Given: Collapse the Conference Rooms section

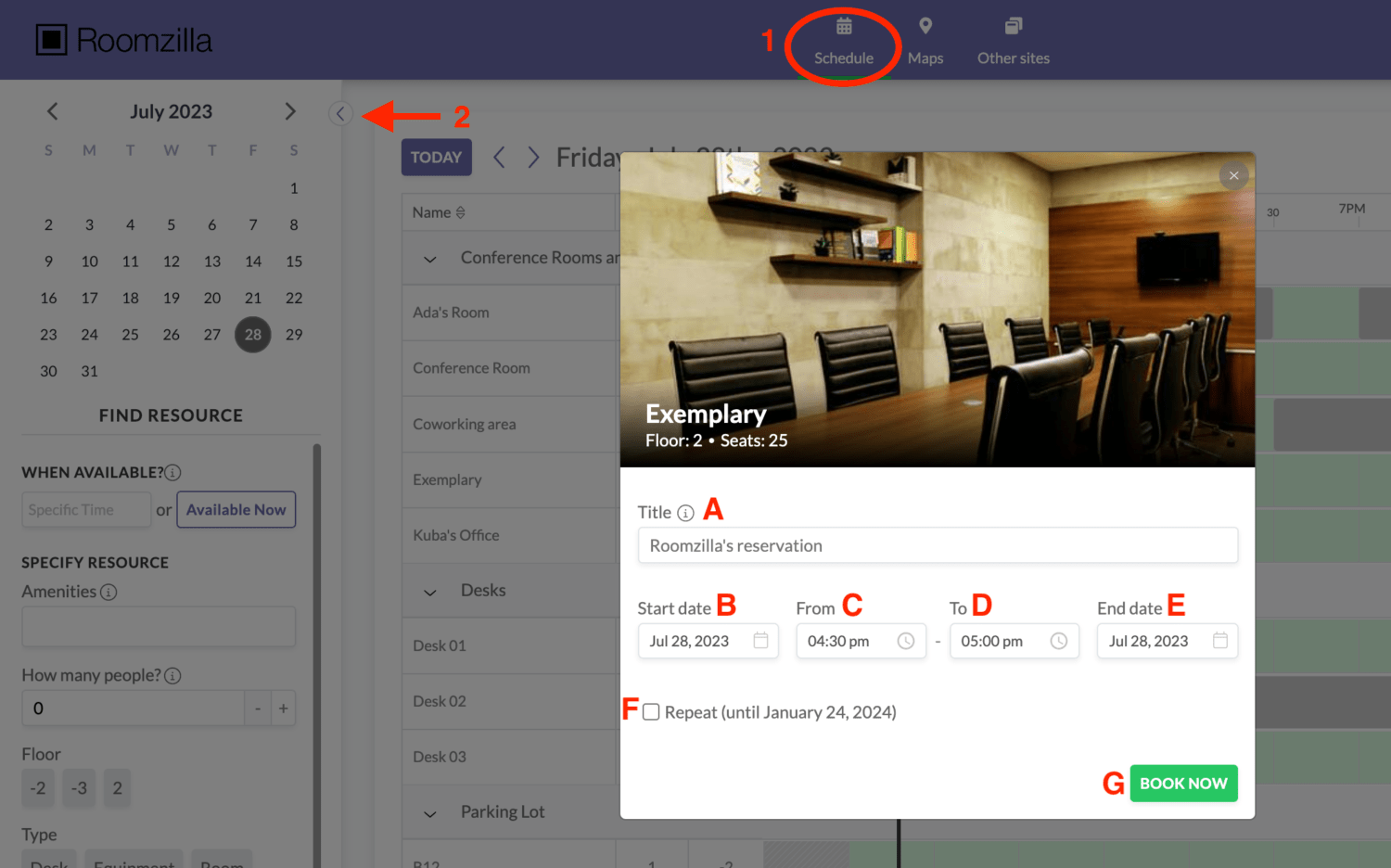Looking at the screenshot, I should pos(428,259).
